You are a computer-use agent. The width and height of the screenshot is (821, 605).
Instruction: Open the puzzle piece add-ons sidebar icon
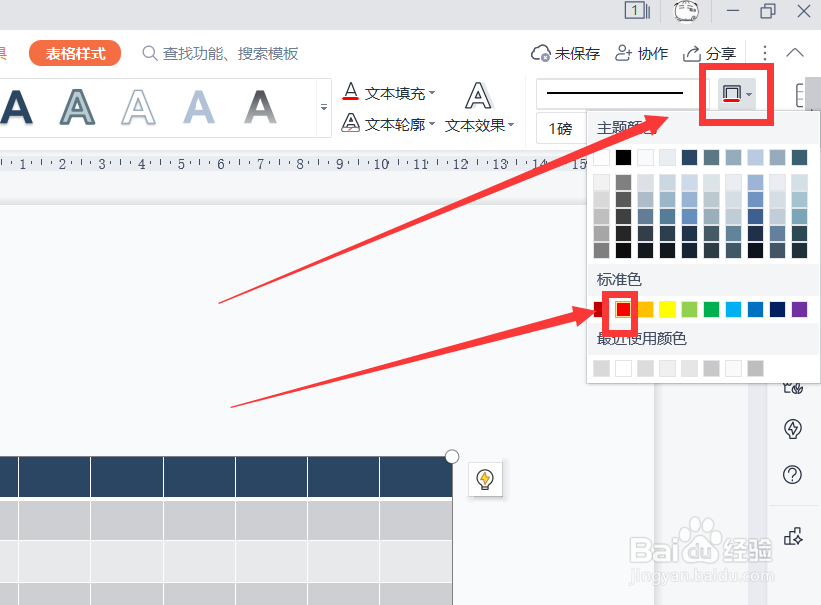pos(793,536)
